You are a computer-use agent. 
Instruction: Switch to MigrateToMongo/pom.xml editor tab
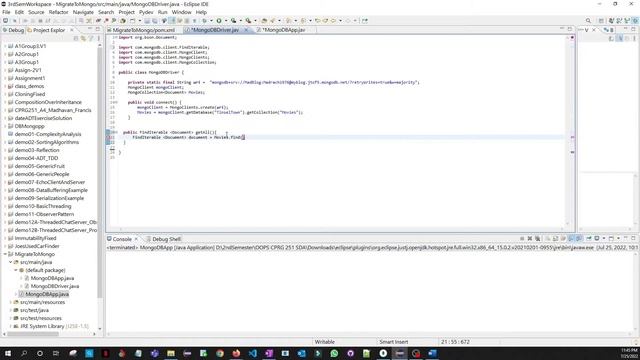tap(143, 30)
